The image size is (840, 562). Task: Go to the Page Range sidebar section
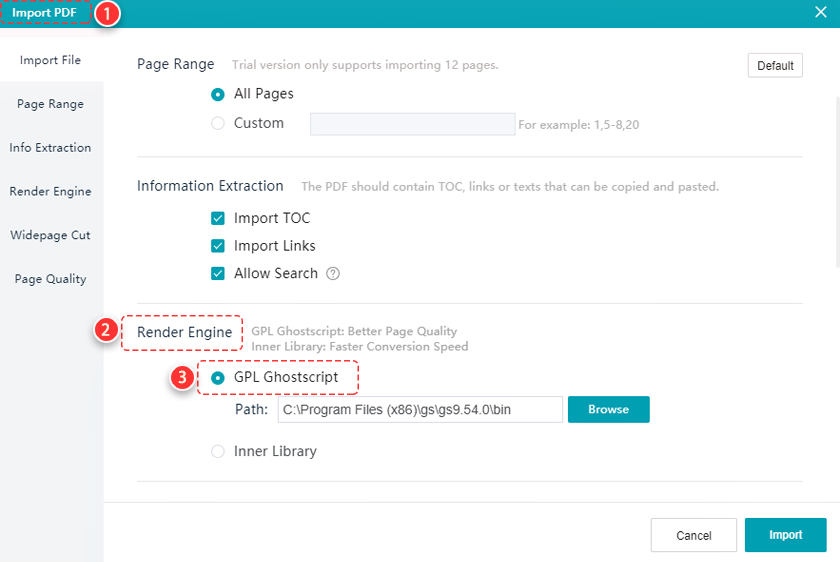click(51, 104)
